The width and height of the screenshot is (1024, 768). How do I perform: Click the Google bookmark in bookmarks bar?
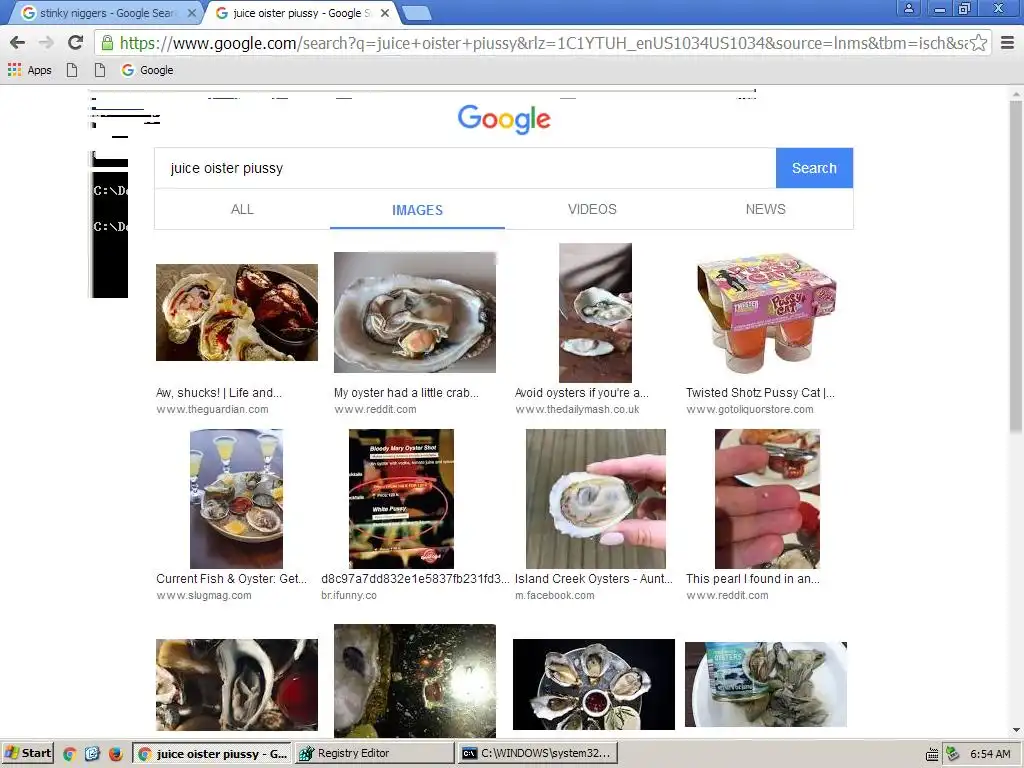click(x=148, y=70)
